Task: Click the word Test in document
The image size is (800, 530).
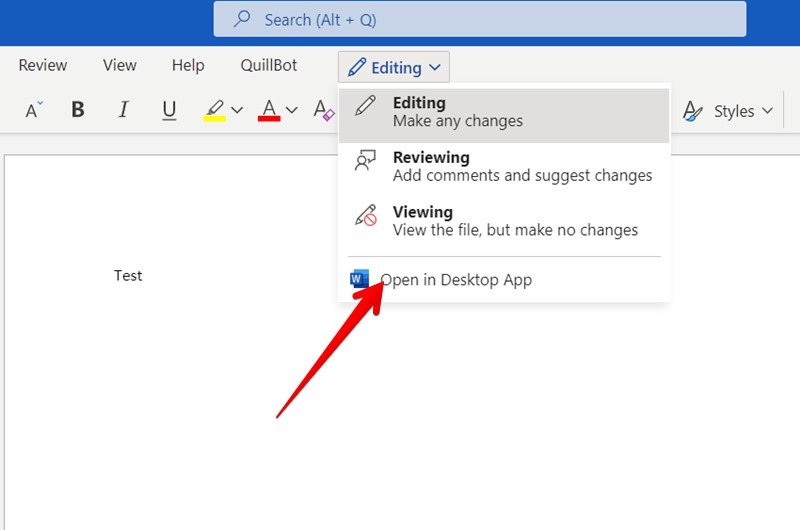Action: (x=128, y=275)
